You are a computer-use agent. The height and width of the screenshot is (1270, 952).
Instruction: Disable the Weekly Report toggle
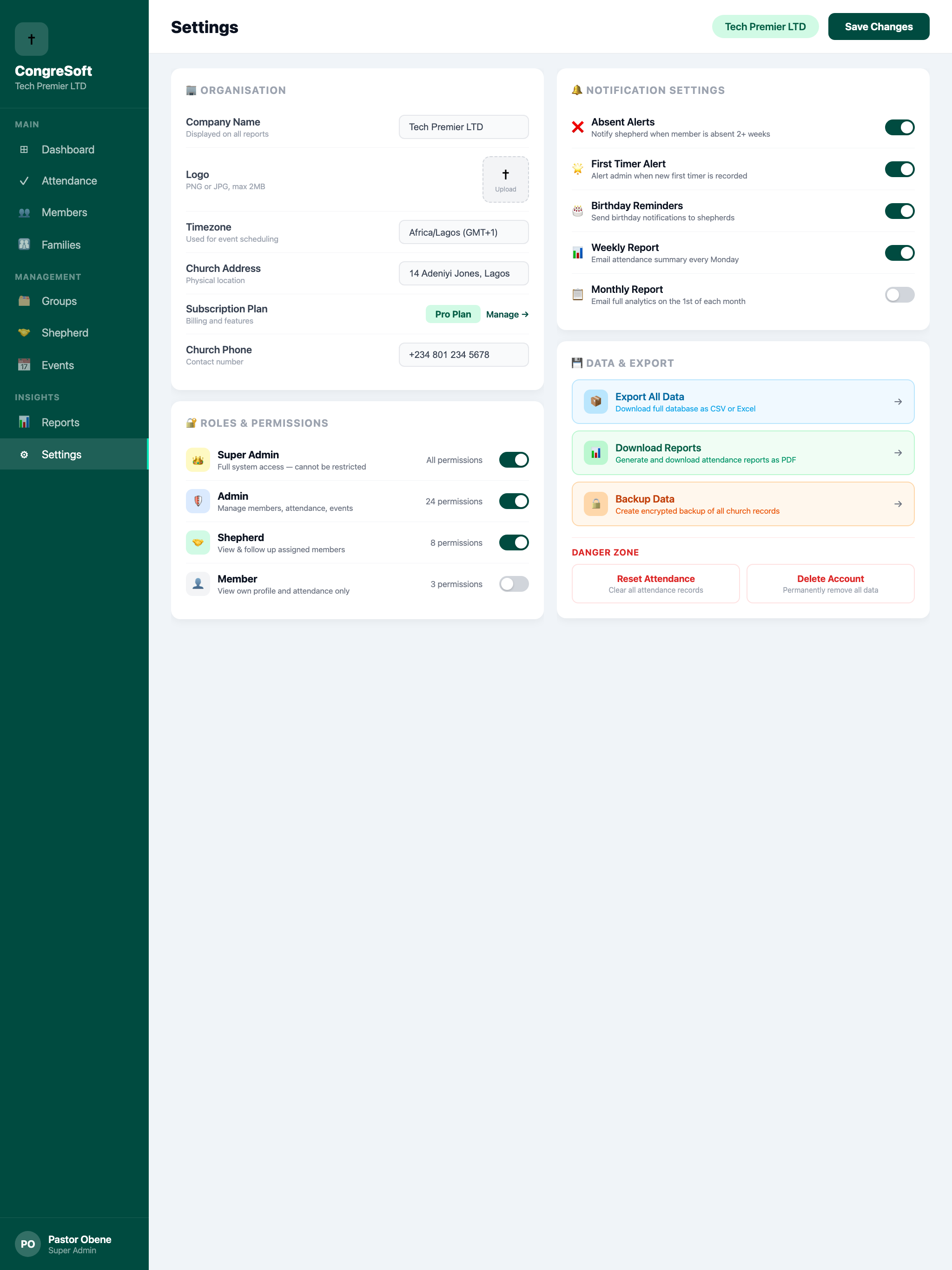tap(899, 253)
